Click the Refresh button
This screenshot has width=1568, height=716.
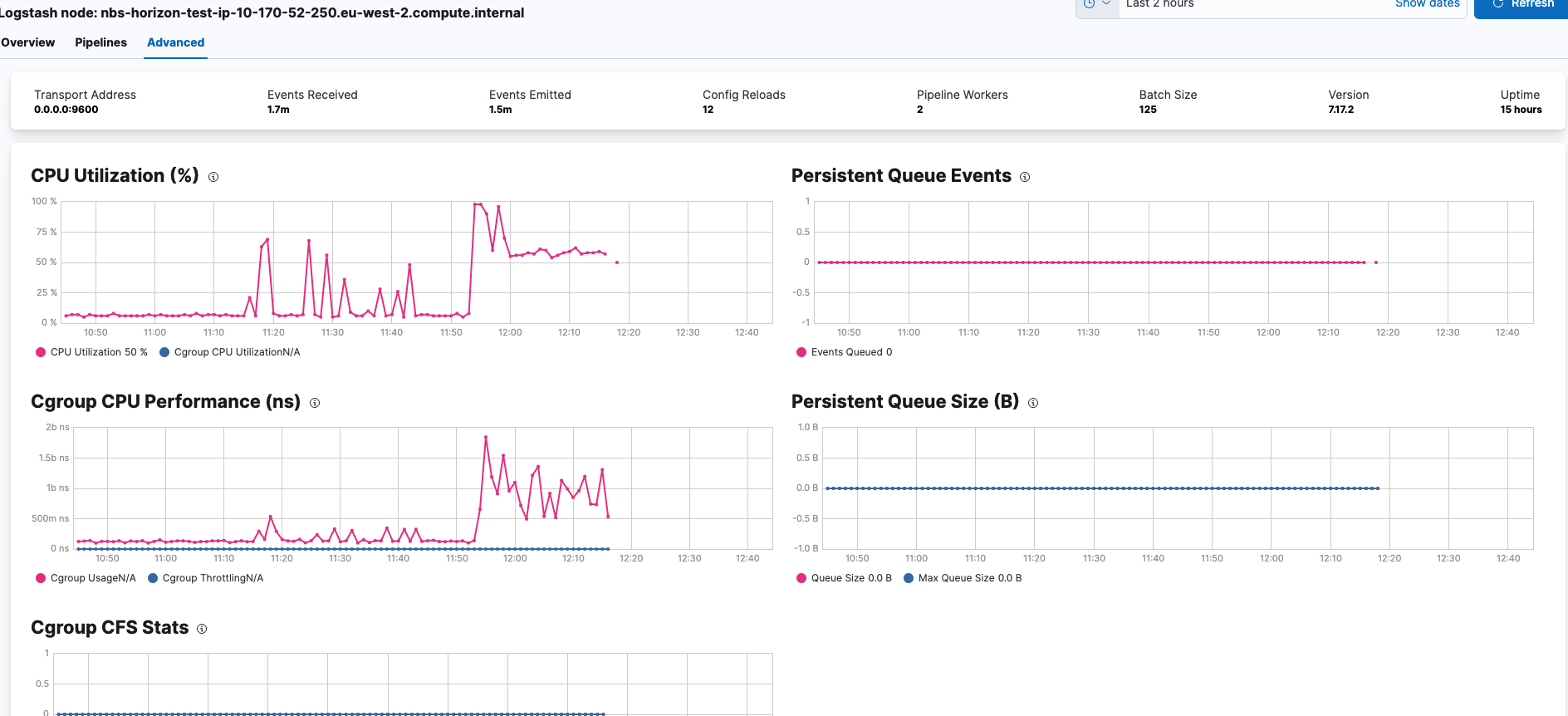tap(1522, 5)
